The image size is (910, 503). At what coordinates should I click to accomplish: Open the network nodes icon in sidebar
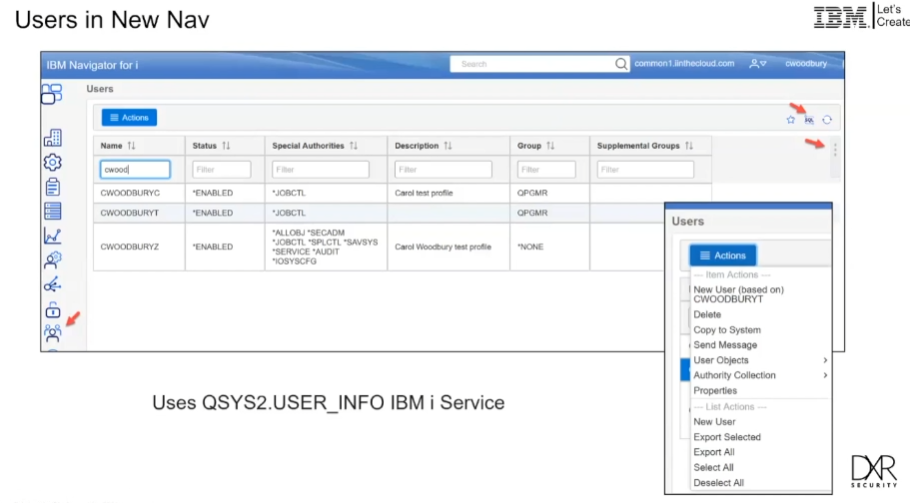coord(52,285)
